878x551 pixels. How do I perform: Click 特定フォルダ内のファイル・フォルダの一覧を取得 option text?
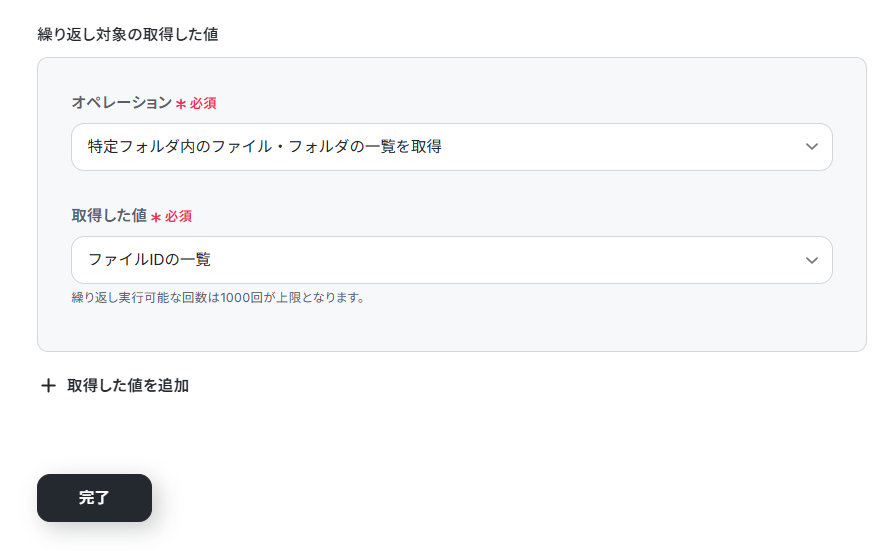click(265, 147)
